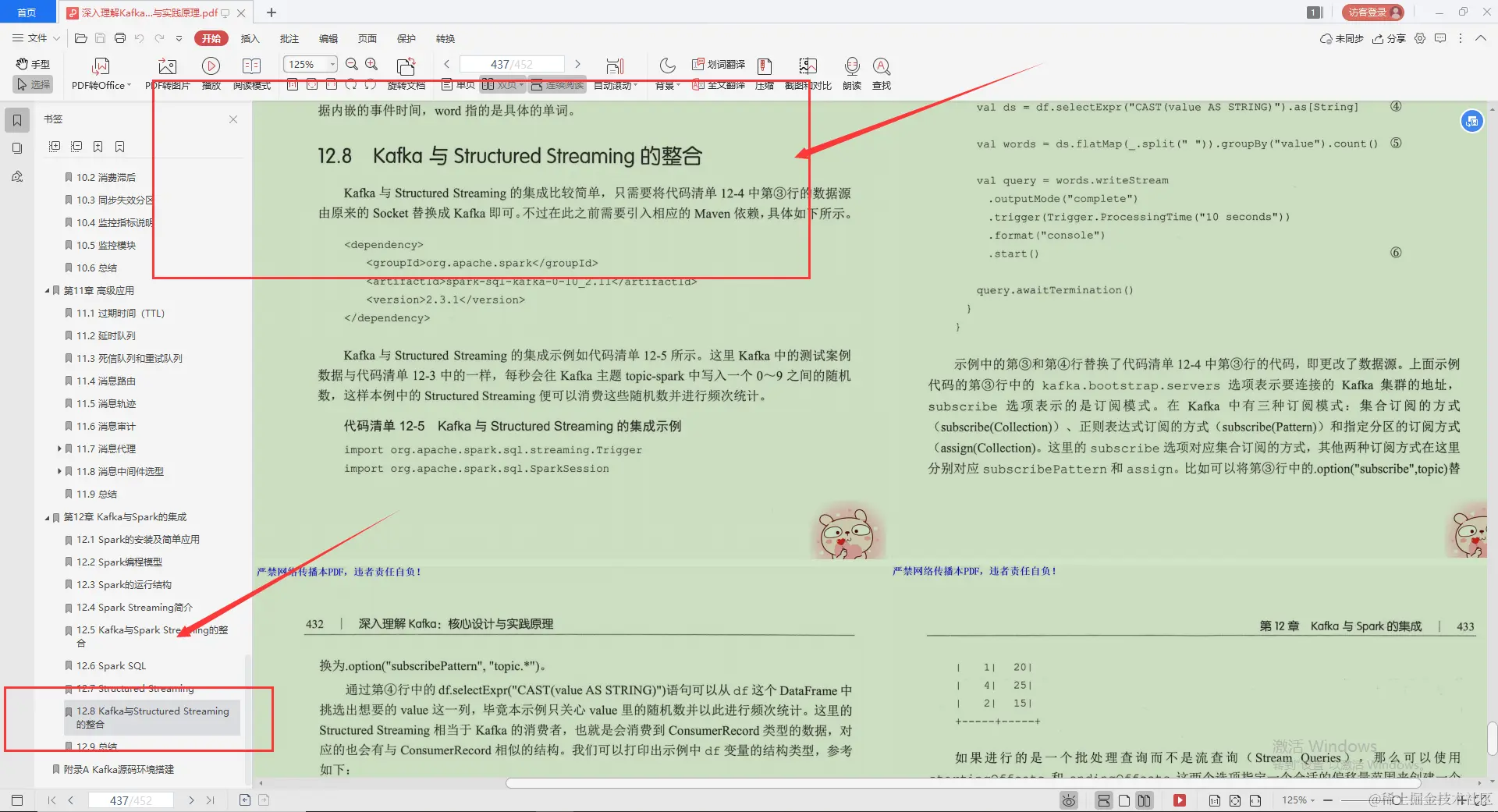Switch to the 转换 ribbon tab
Screen dimensions: 1498x812
pyautogui.click(x=445, y=38)
